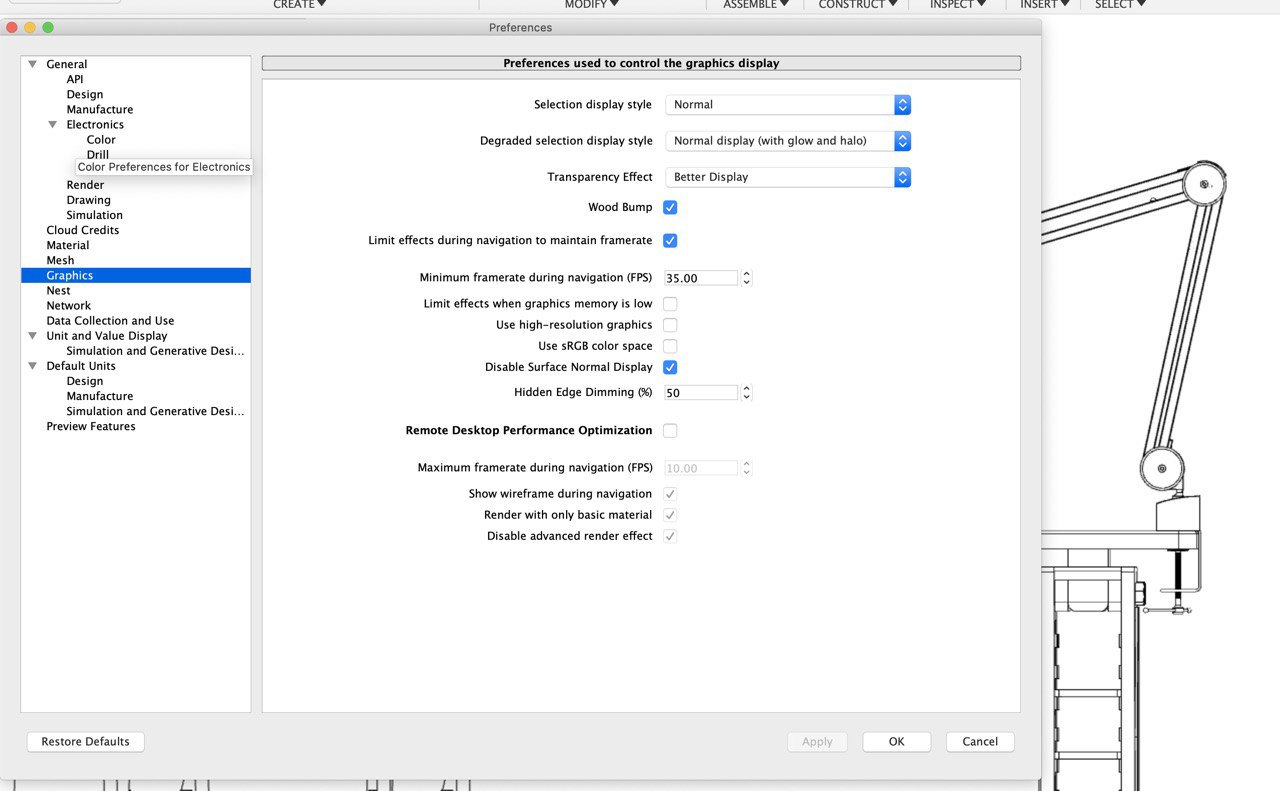The image size is (1280, 791).
Task: Toggle Disable Surface Normal Display checkbox
Action: coord(670,367)
